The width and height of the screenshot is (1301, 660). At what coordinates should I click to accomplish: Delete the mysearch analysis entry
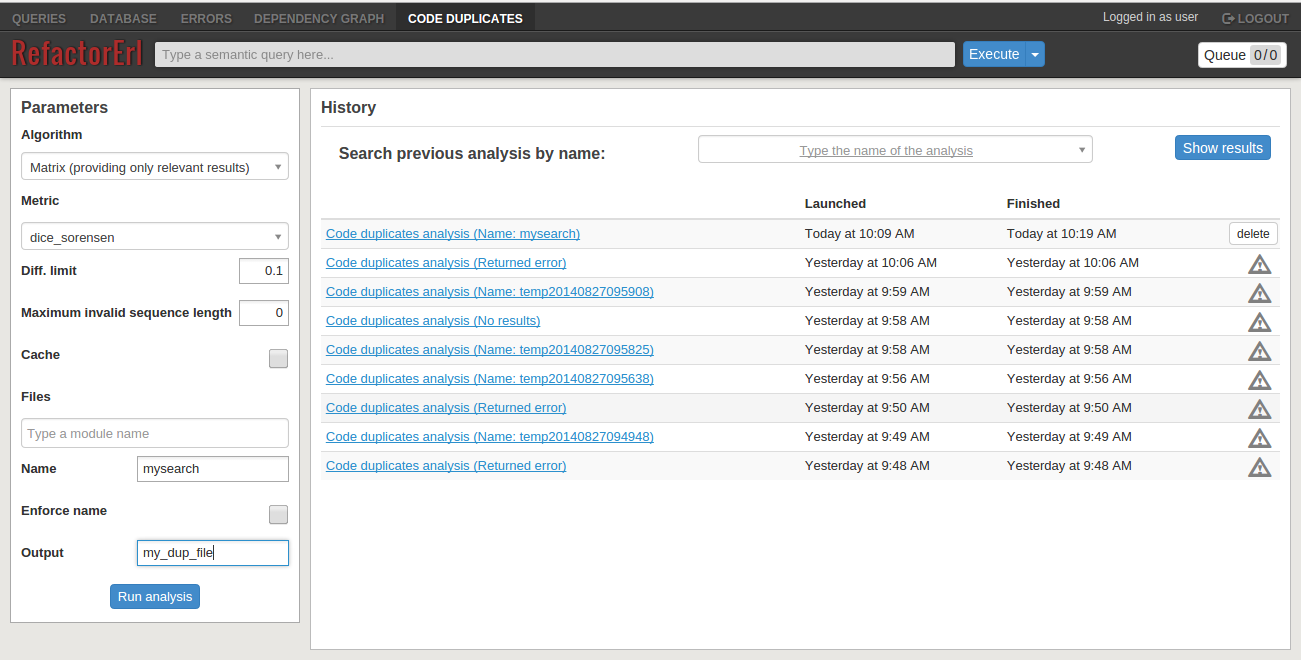point(1253,234)
